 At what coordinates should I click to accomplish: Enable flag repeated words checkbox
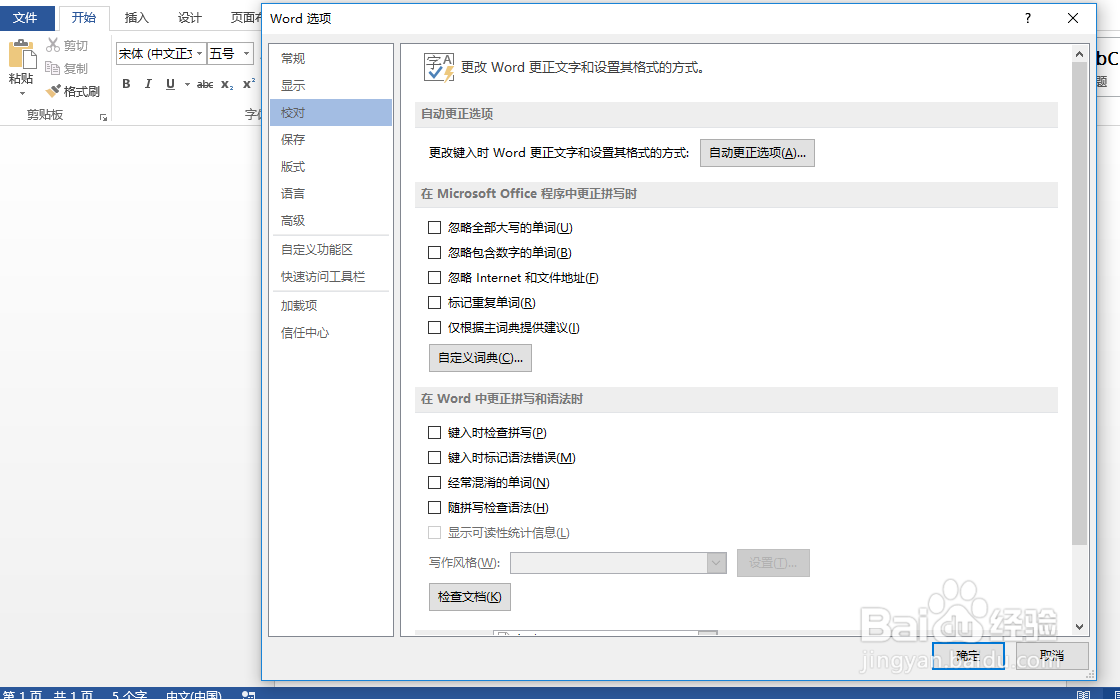434,303
